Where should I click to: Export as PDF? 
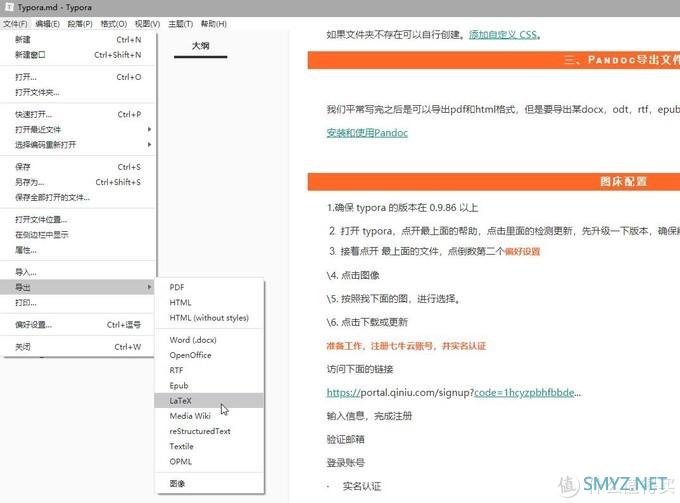(x=209, y=287)
